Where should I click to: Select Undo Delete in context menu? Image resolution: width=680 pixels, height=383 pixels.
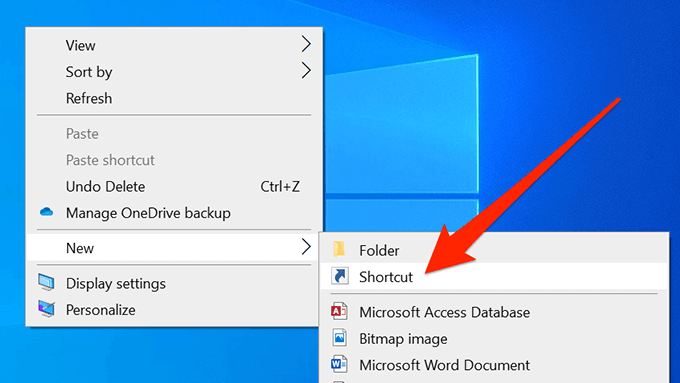[x=174, y=187]
